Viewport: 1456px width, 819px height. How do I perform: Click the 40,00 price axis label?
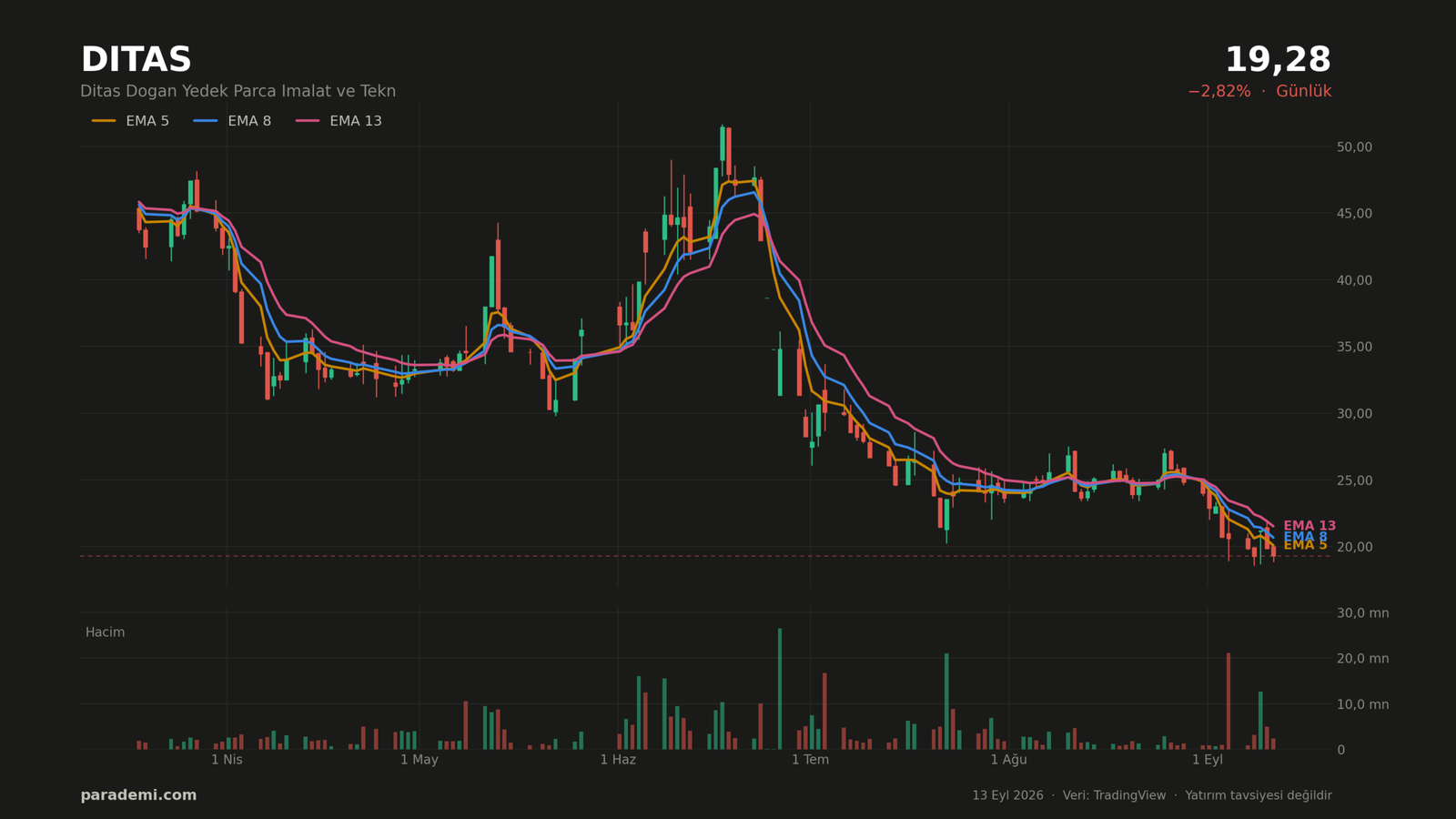click(1354, 280)
